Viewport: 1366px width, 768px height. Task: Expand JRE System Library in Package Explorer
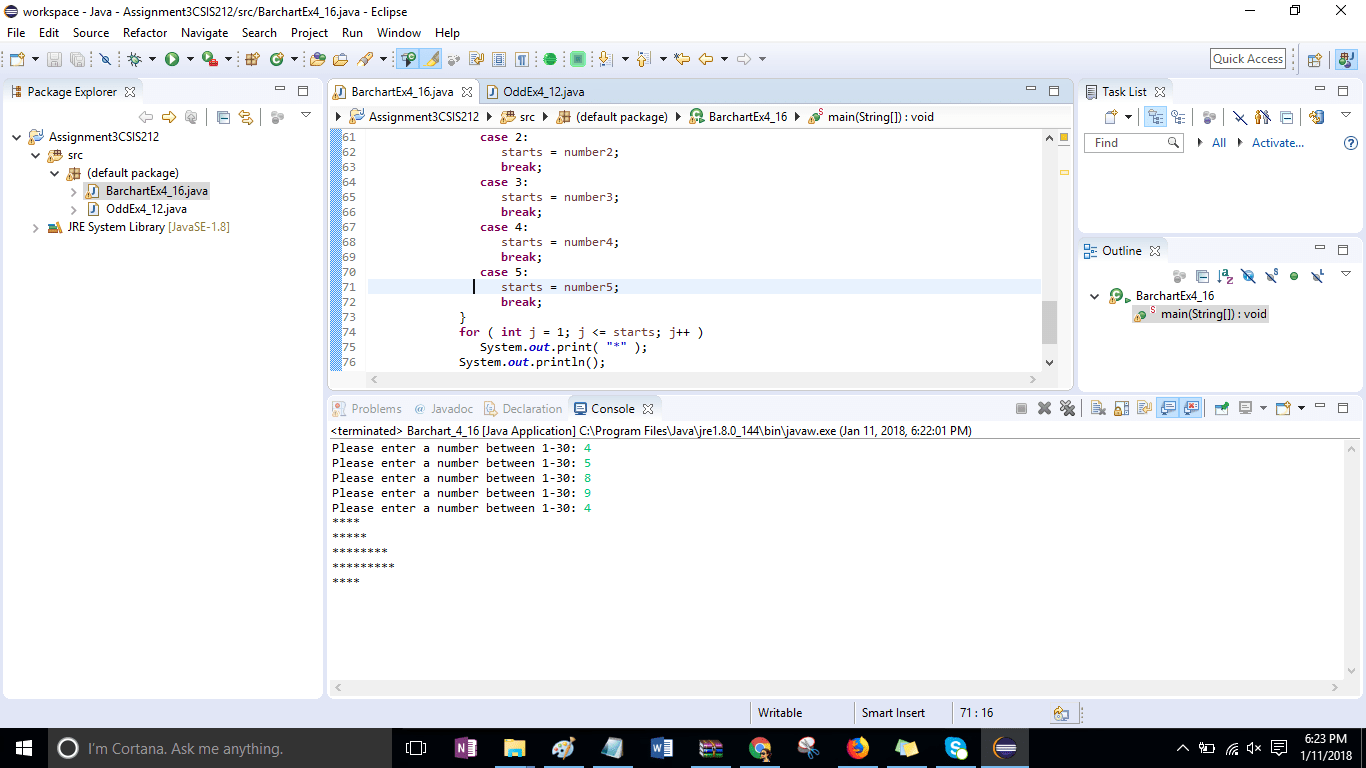tap(37, 227)
